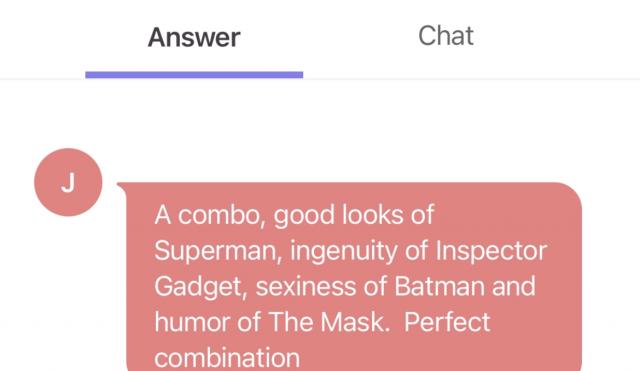
Task: Switch to the Chat tab
Action: click(446, 36)
